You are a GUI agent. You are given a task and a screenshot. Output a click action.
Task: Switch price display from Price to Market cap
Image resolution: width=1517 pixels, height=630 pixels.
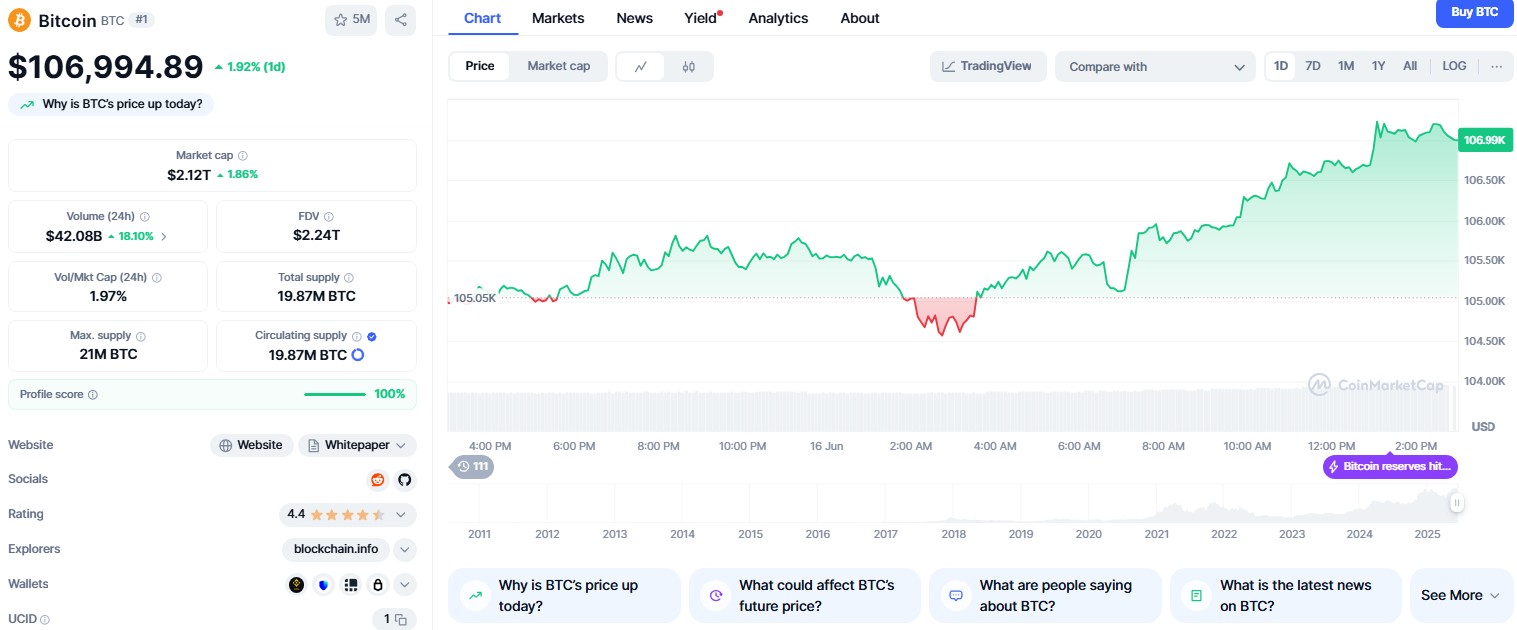pyautogui.click(x=558, y=66)
